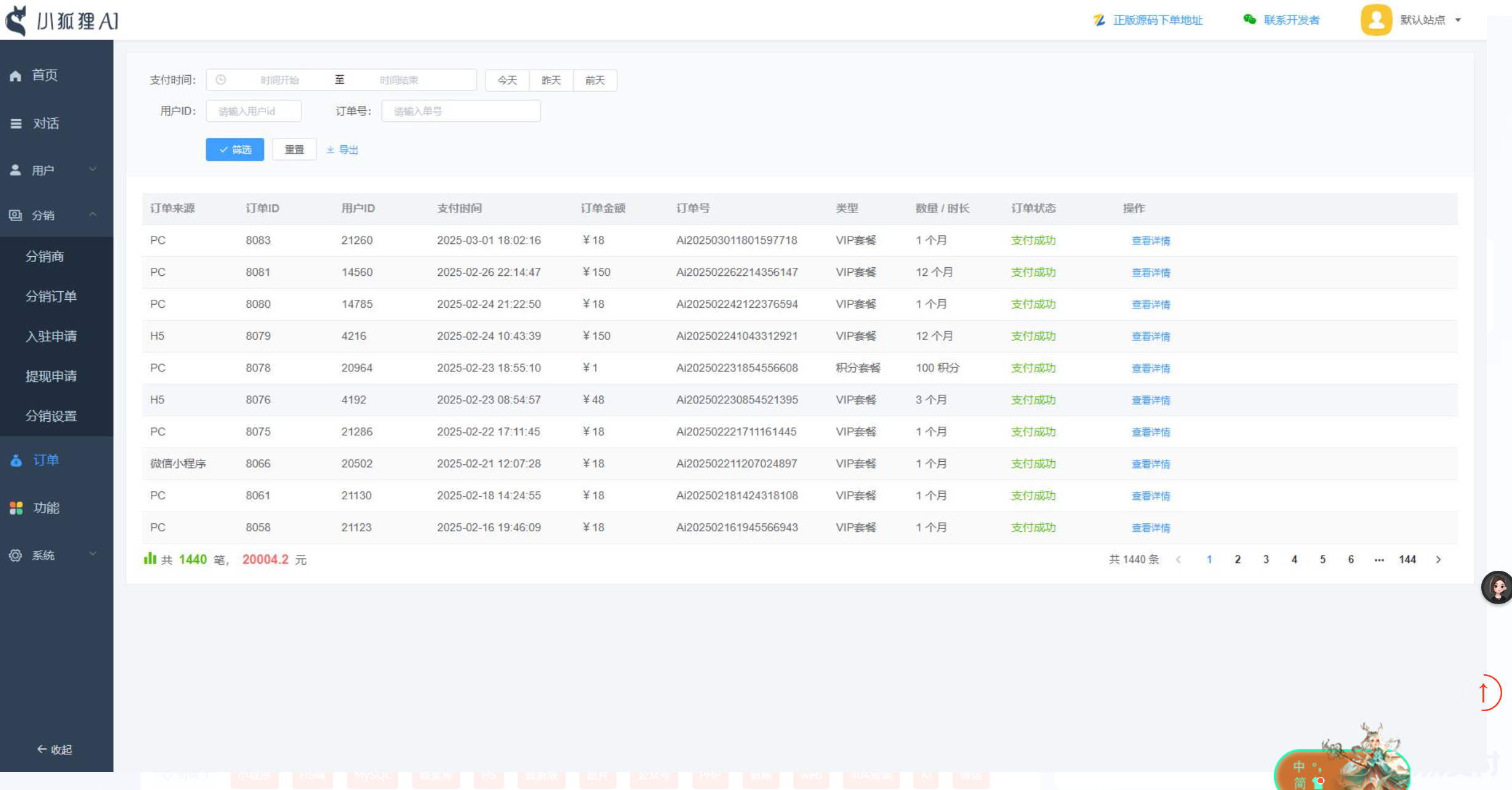Open 对话 conversations from sidebar
This screenshot has height=790, width=1512.
coord(46,123)
